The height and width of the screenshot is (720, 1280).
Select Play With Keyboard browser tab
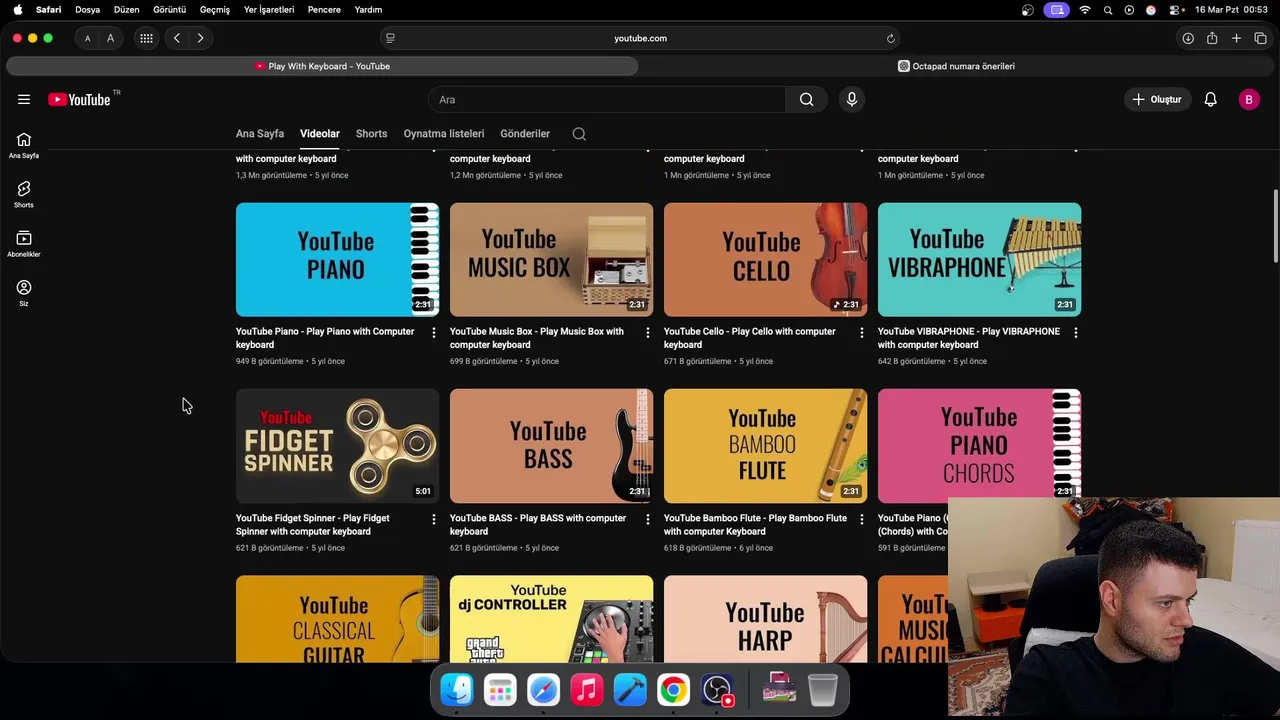[322, 66]
